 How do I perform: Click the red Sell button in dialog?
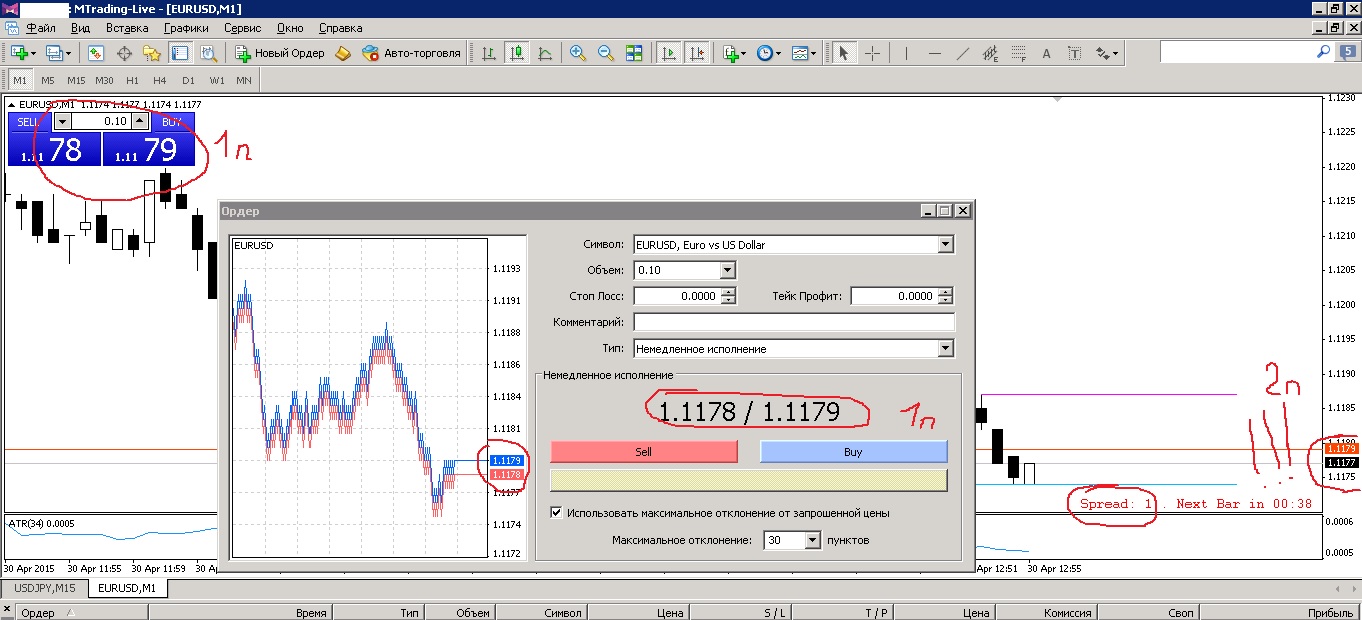pyautogui.click(x=643, y=452)
